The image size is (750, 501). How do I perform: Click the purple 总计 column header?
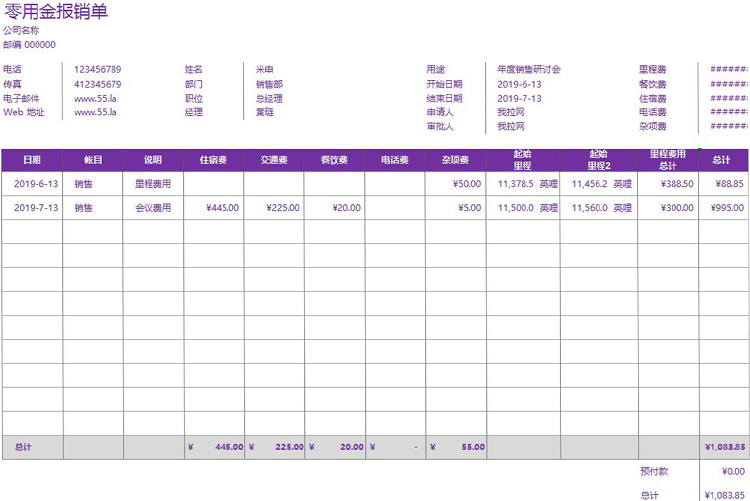point(721,160)
